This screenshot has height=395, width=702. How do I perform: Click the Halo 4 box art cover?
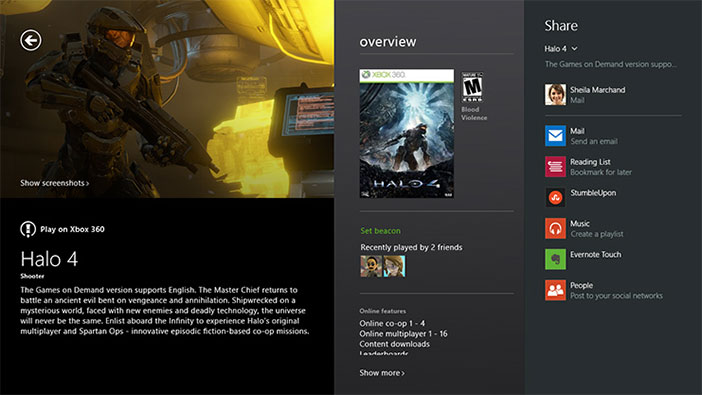pos(407,133)
